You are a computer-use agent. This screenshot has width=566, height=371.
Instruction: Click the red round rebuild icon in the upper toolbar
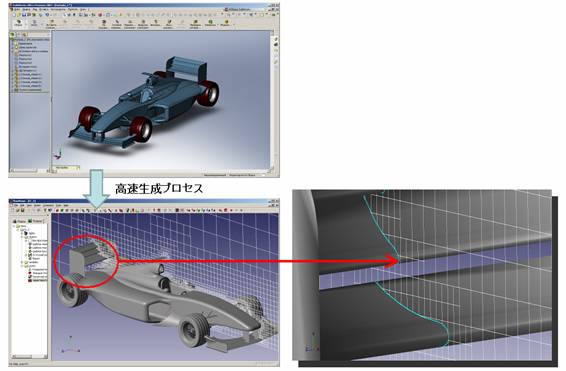pos(100,15)
